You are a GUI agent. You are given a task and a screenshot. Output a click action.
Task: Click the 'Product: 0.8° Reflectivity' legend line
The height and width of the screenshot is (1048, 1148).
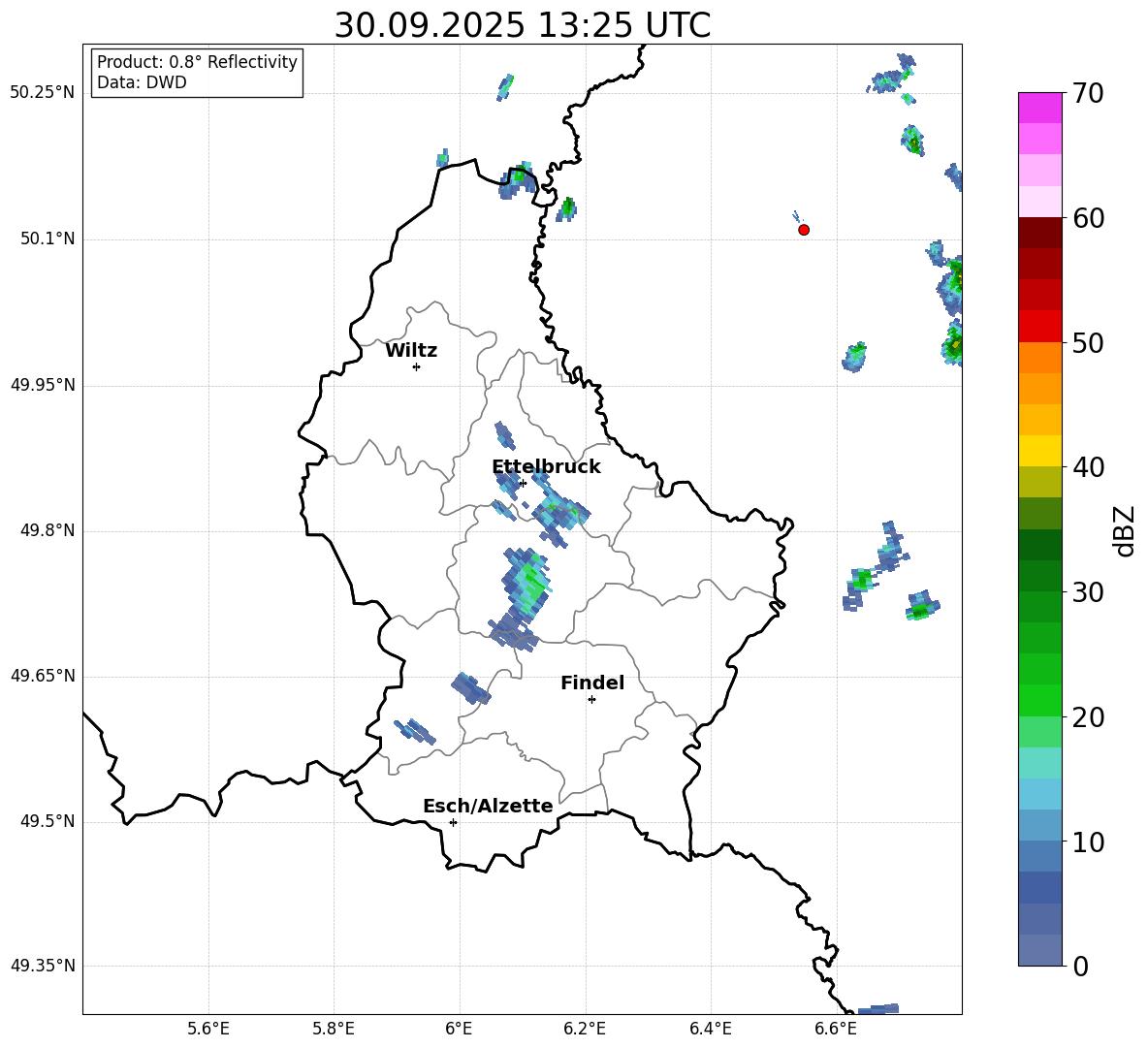pos(197,61)
